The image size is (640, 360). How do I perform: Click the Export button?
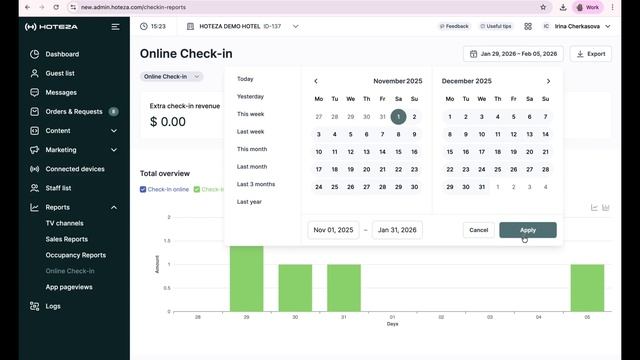tap(591, 54)
